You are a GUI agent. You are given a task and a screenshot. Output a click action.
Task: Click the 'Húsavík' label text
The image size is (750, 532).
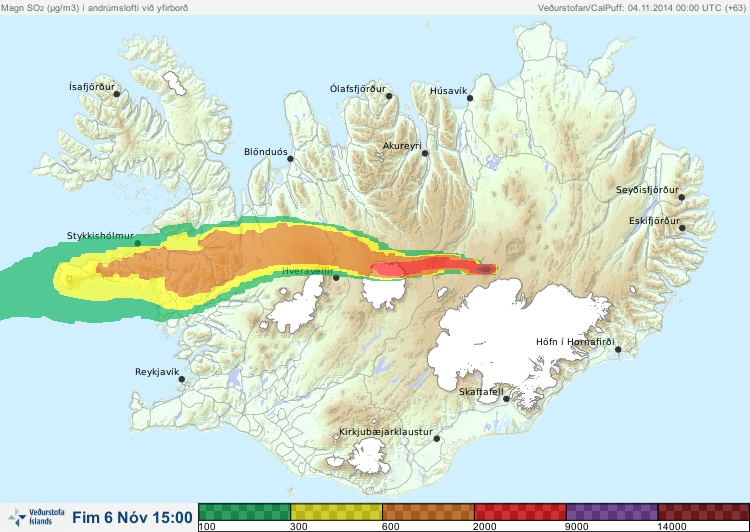click(448, 91)
